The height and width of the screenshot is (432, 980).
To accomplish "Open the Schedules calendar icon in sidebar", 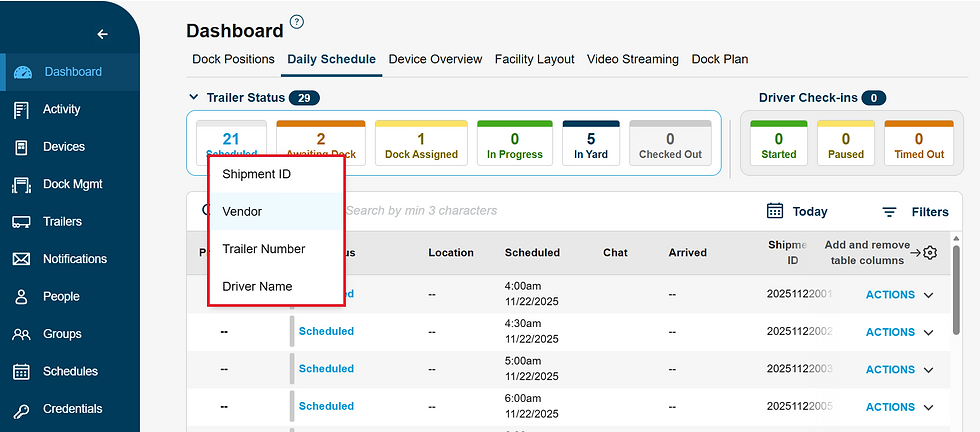I will point(21,371).
